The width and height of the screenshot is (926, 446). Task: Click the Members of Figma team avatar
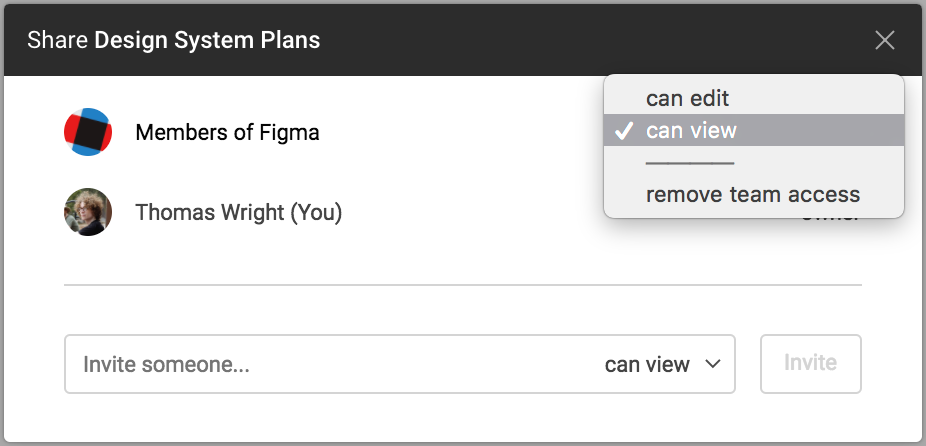tap(88, 131)
